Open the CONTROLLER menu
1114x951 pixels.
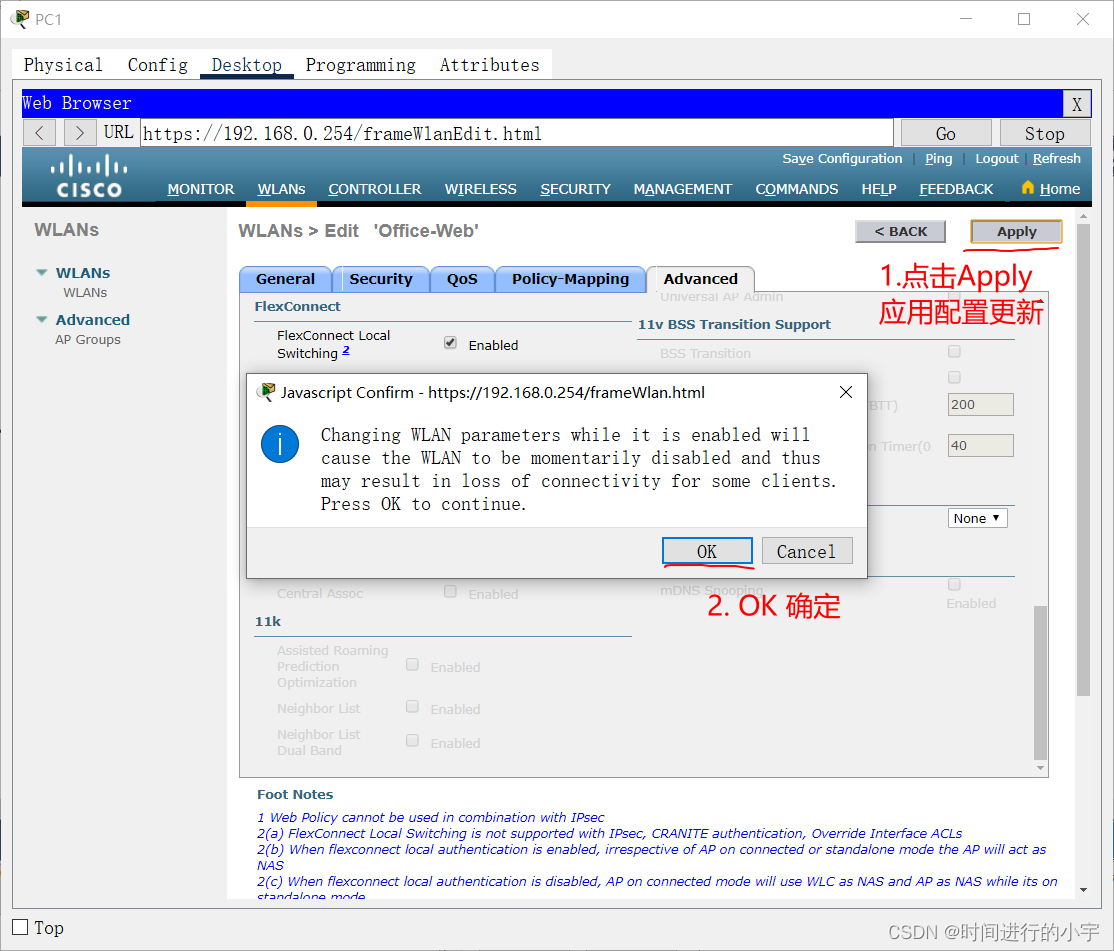(x=374, y=189)
